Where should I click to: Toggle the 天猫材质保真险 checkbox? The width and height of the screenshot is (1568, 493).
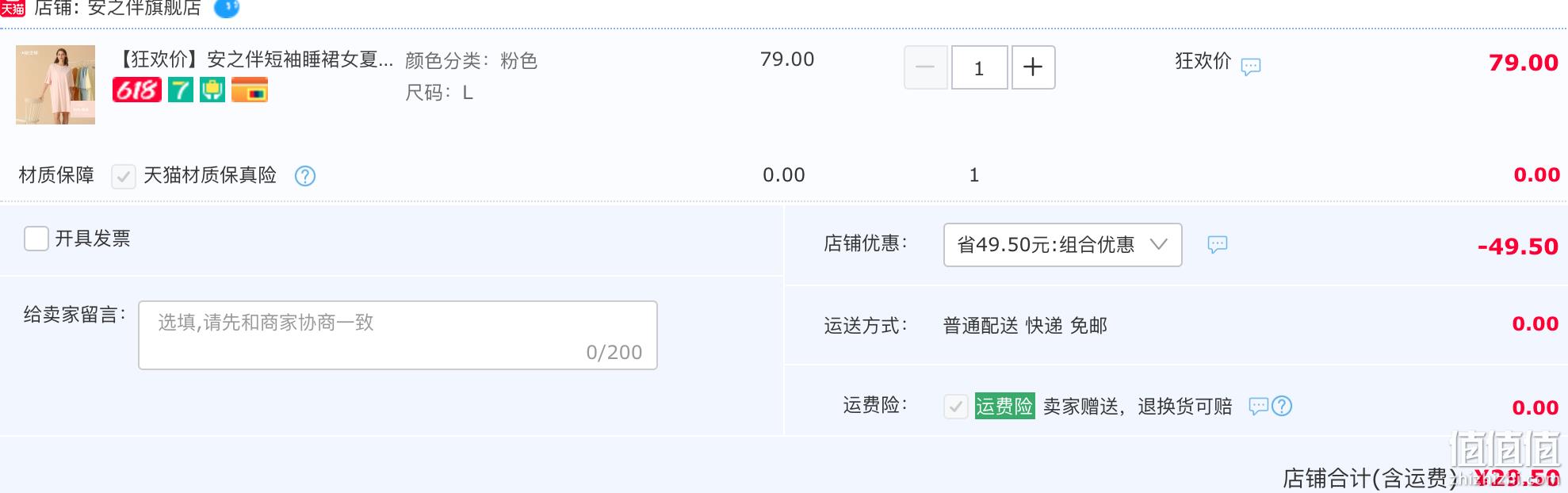(123, 176)
